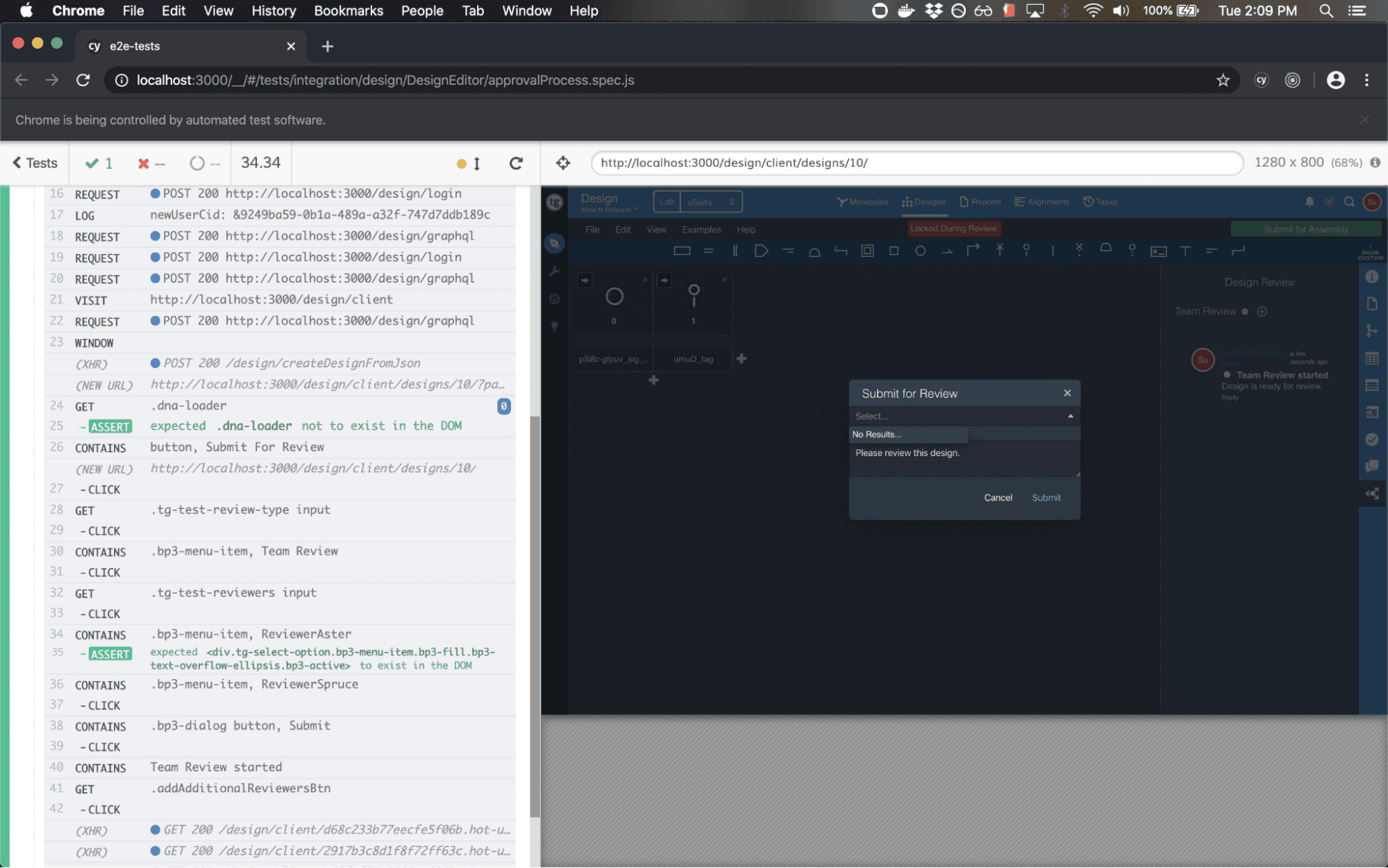Open the Reports nav item
The image size is (1388, 868).
pos(980,202)
